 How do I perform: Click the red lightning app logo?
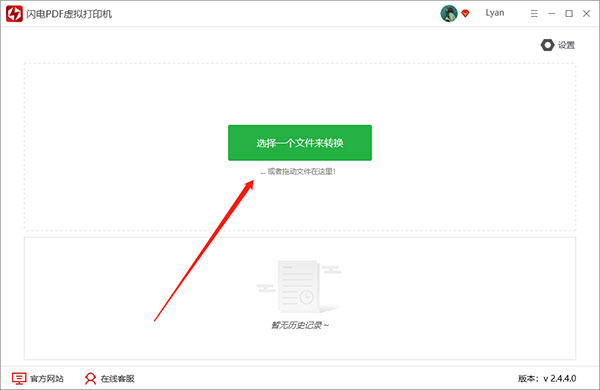tap(14, 14)
